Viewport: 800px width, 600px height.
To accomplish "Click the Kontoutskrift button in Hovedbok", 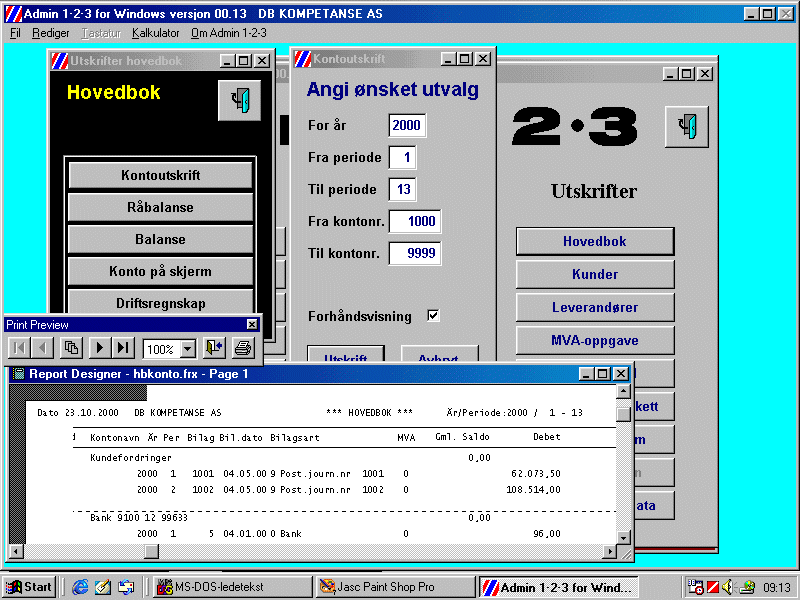I will pos(160,176).
